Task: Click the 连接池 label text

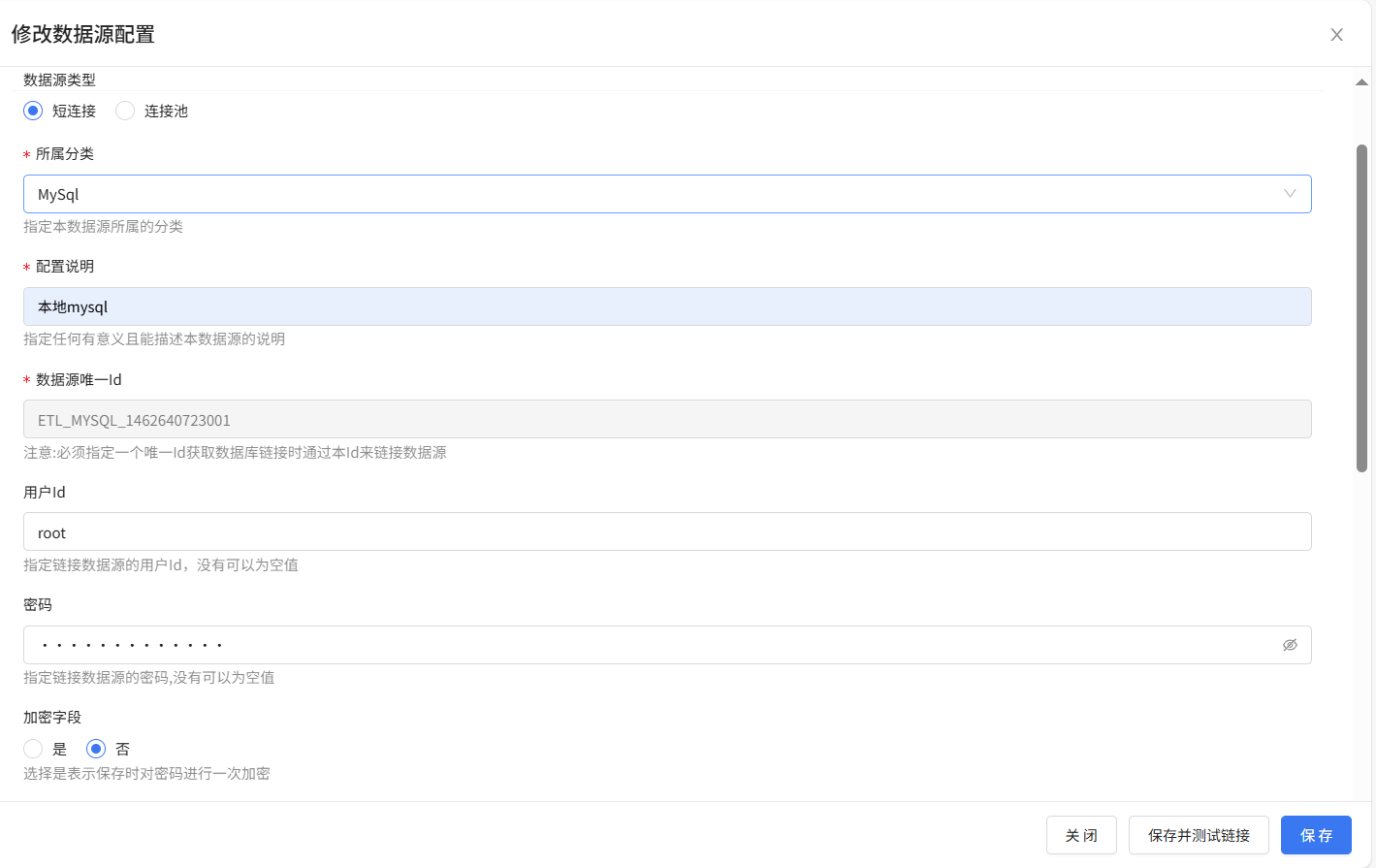Action: click(x=166, y=111)
